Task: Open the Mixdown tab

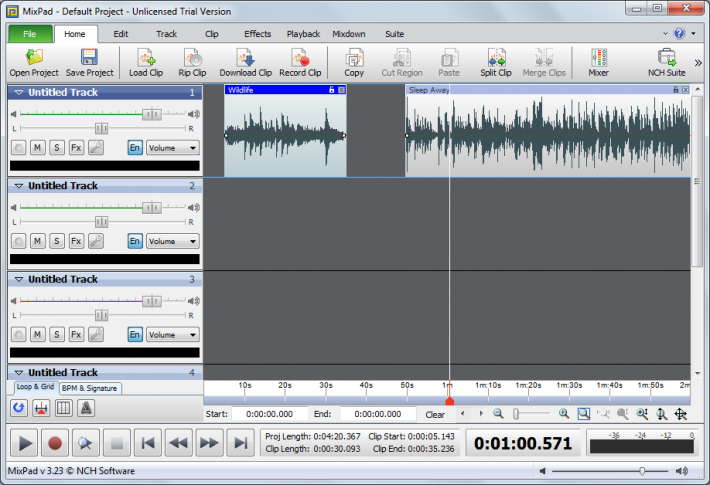Action: pos(349,34)
